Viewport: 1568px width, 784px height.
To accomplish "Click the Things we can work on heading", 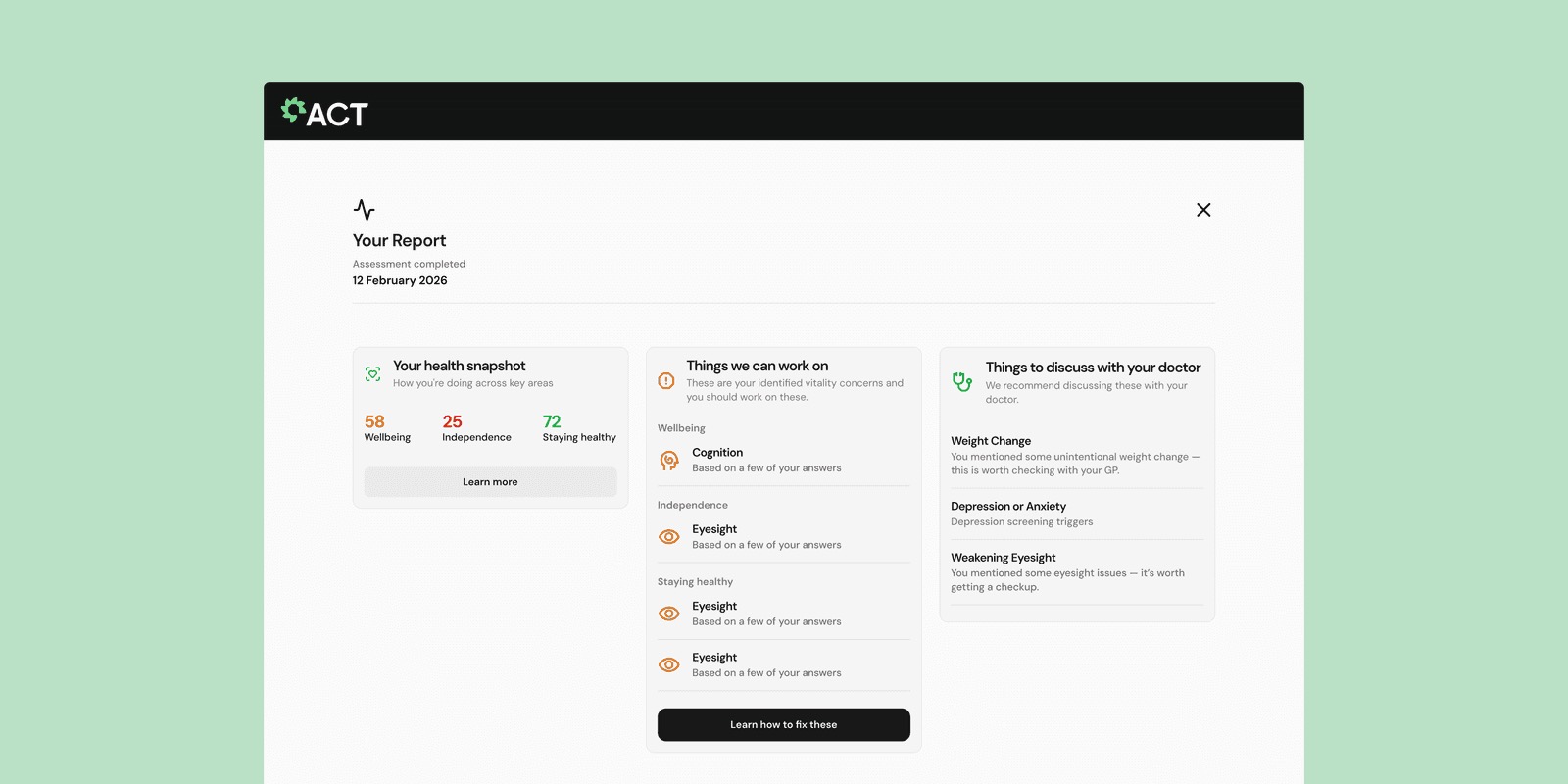I will pyautogui.click(x=758, y=366).
